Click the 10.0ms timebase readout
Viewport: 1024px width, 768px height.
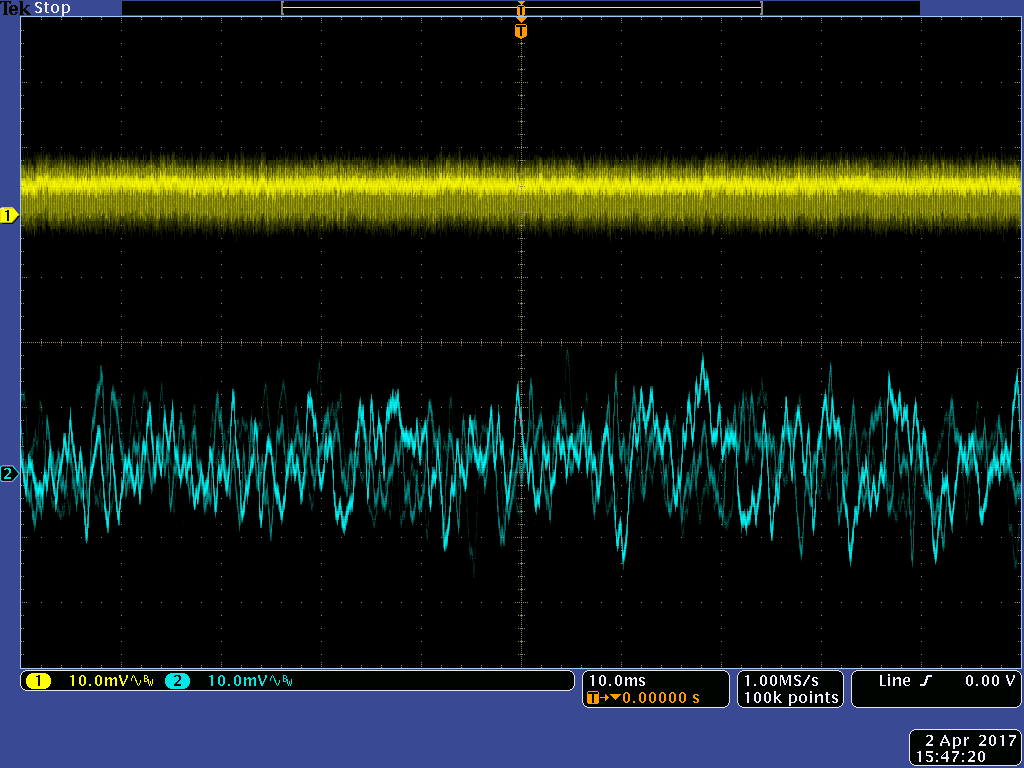click(617, 681)
